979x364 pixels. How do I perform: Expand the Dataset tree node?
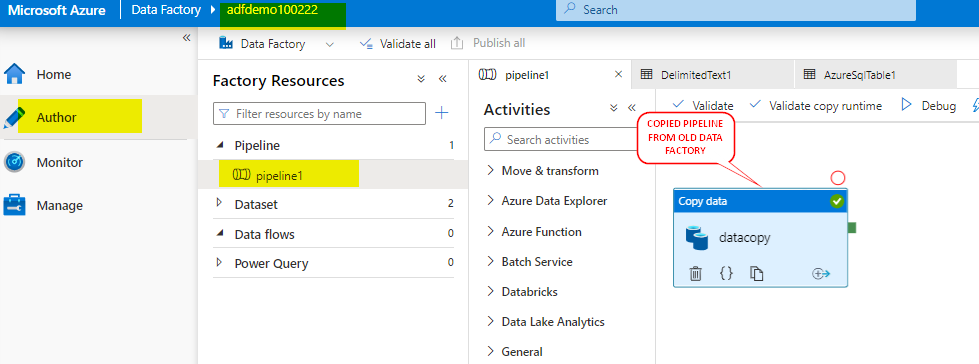[219, 203]
